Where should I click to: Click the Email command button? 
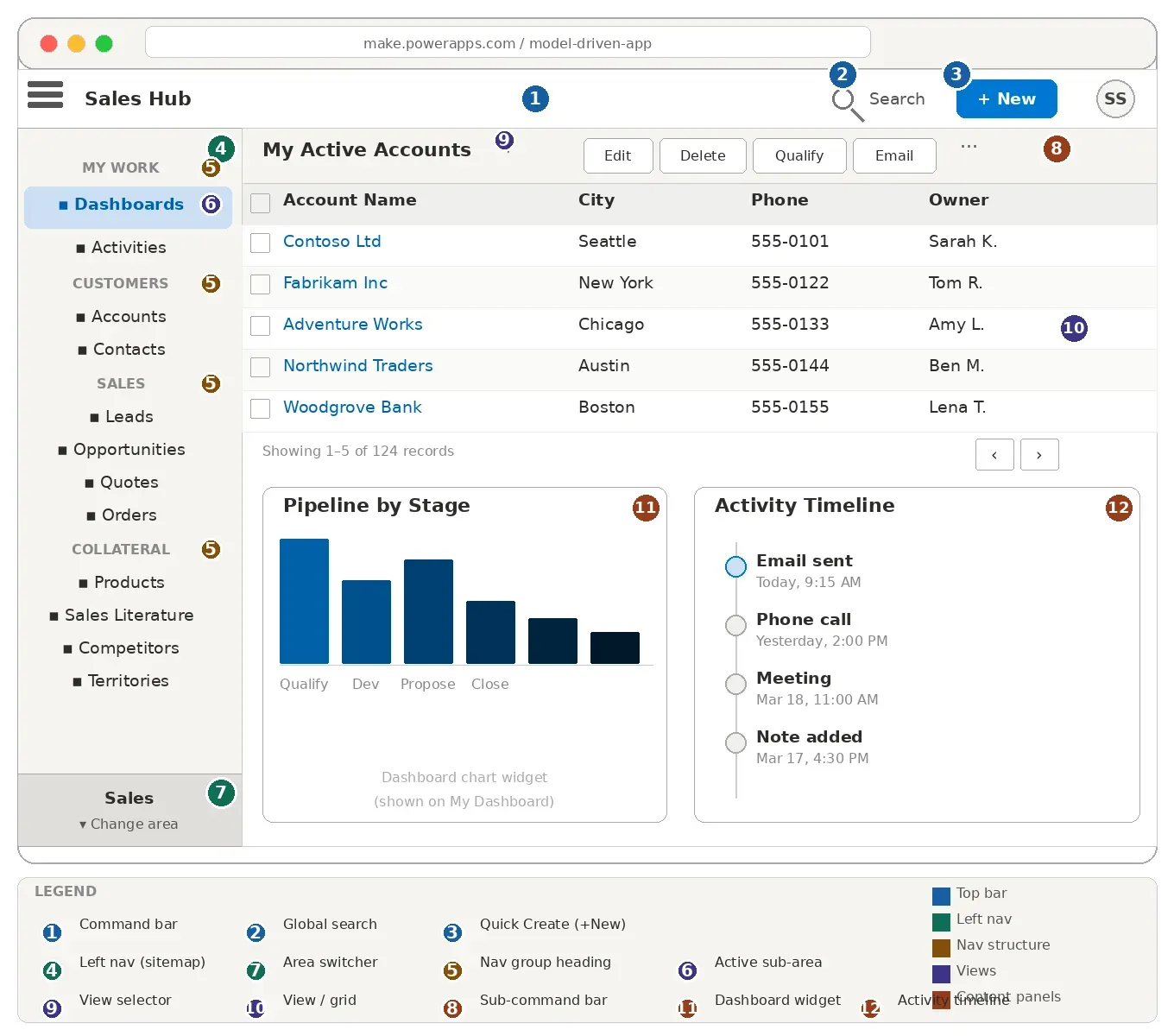[x=894, y=155]
